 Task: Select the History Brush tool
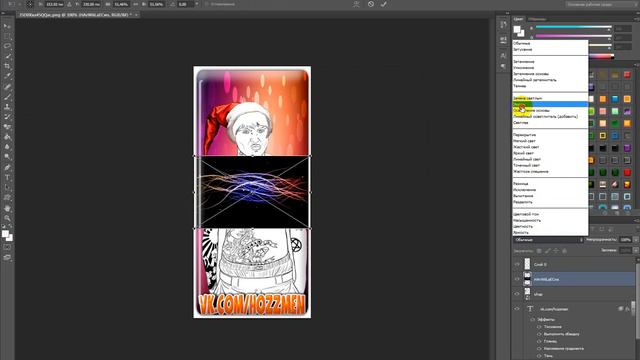coord(7,117)
